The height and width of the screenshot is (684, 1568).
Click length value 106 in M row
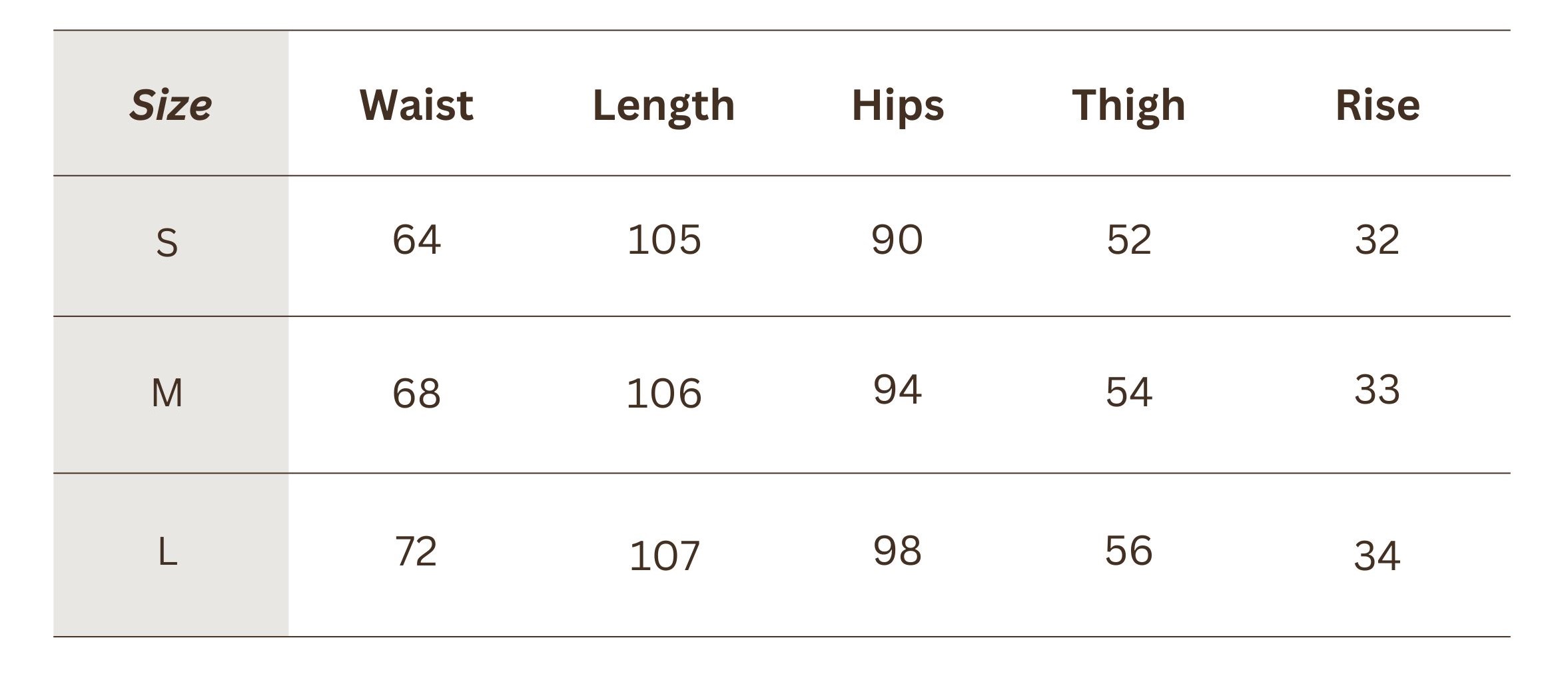(664, 393)
